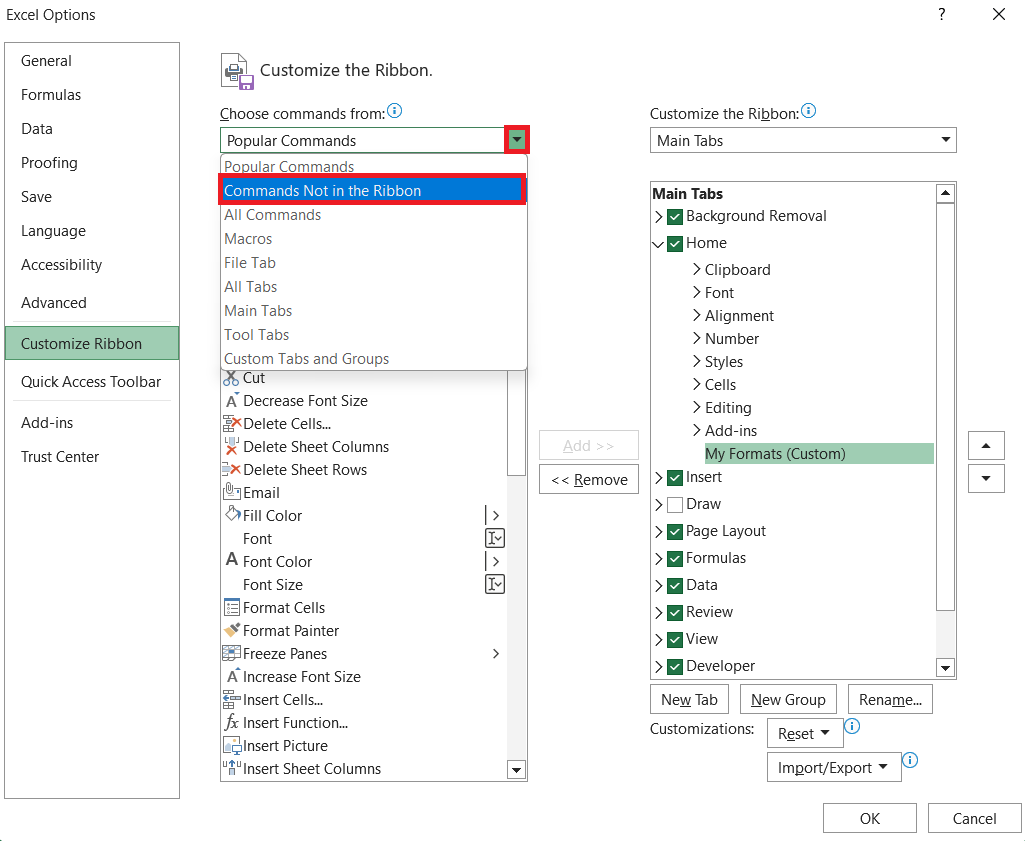Image resolution: width=1025 pixels, height=841 pixels.
Task: Select My Formats (Custom) group
Action: click(818, 453)
